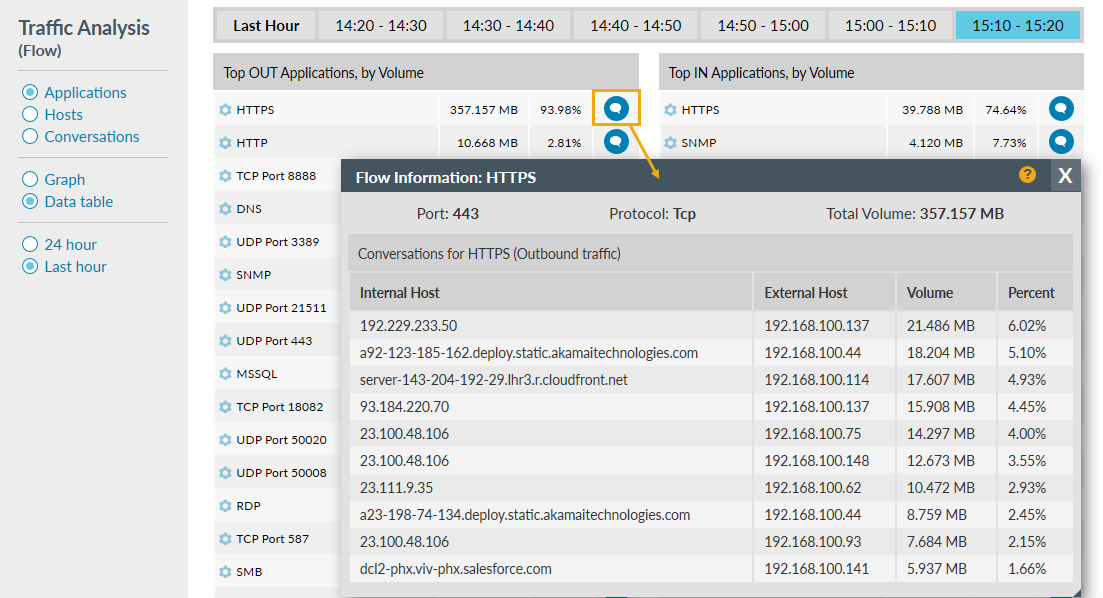This screenshot has width=1103, height=598.
Task: Open flow info for HTTP outbound row
Action: pyautogui.click(x=616, y=142)
